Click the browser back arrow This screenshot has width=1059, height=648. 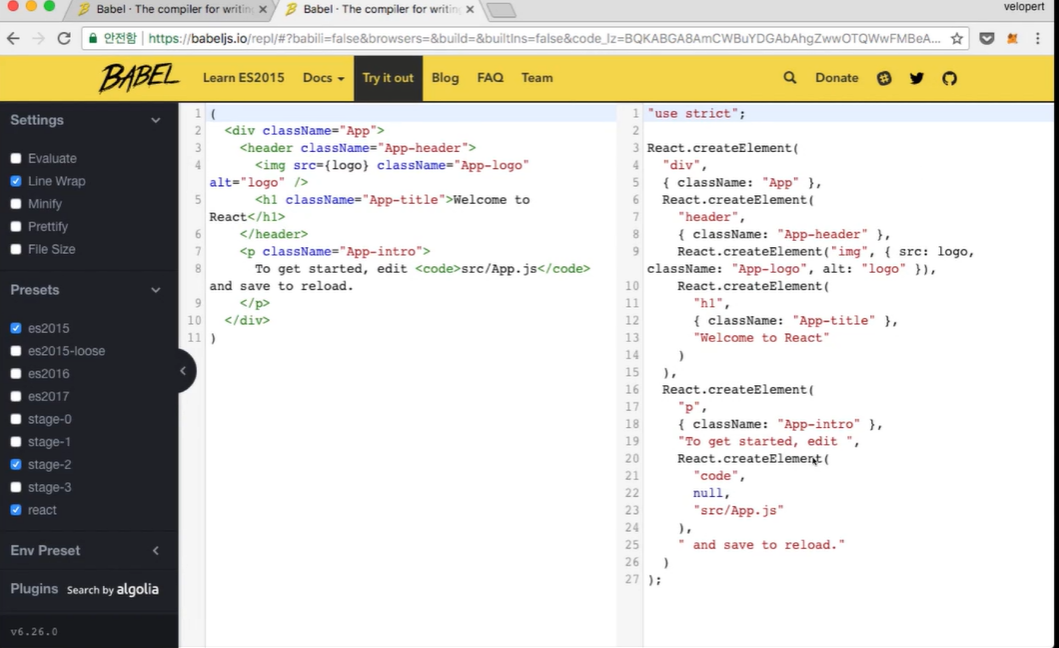14,39
